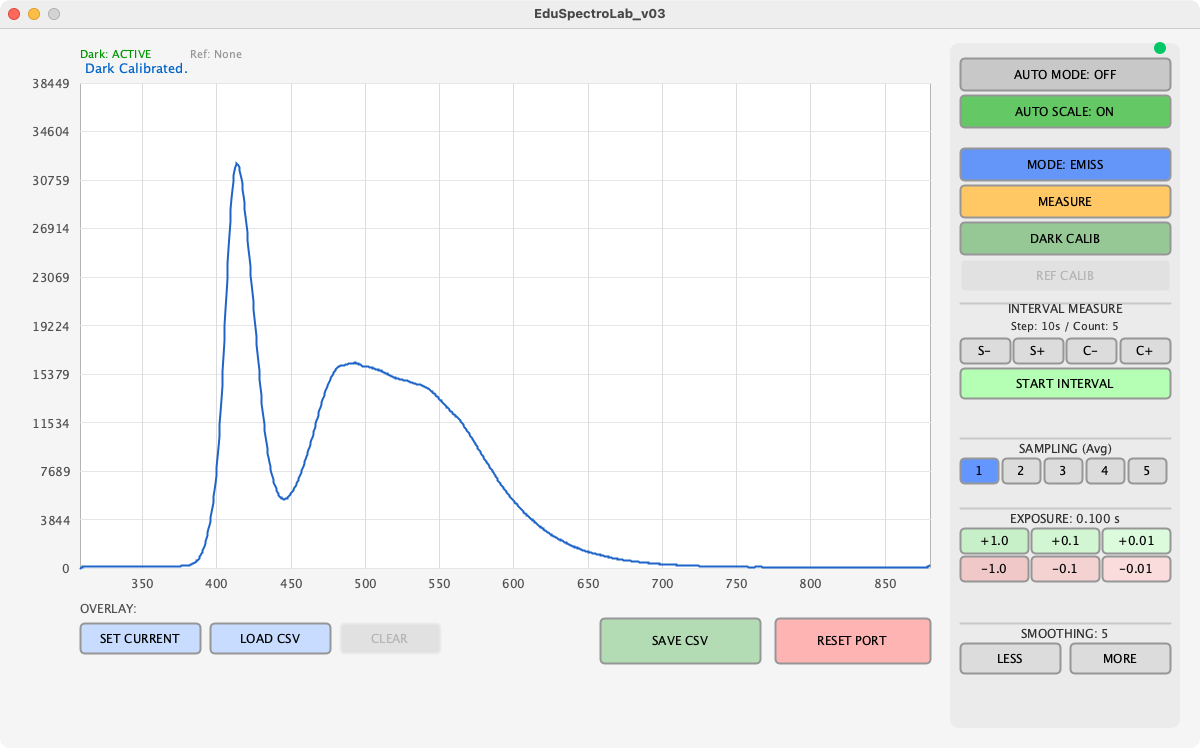Load overlay using LOAD CSV

pos(270,639)
